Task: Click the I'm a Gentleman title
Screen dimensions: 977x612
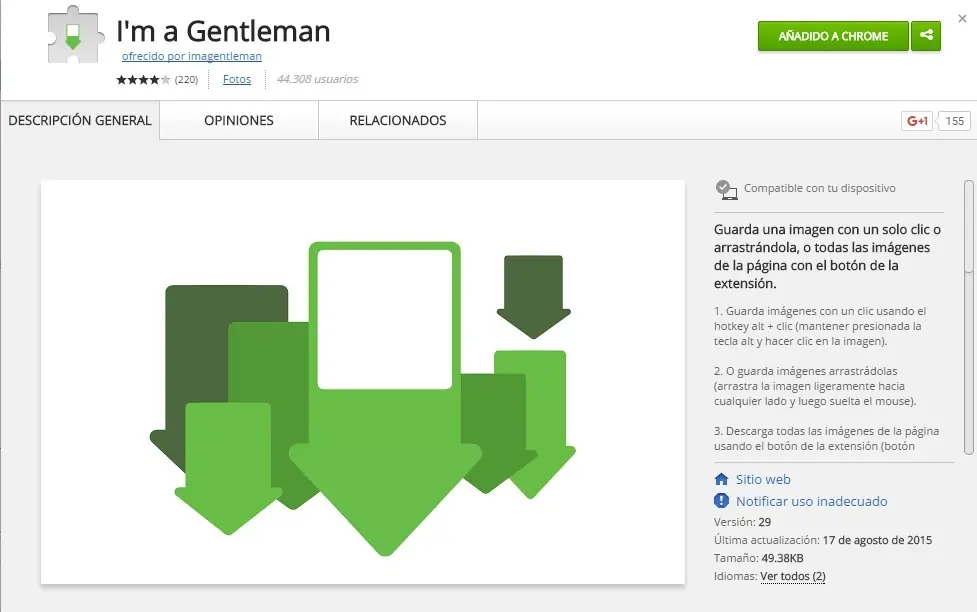Action: coord(223,31)
